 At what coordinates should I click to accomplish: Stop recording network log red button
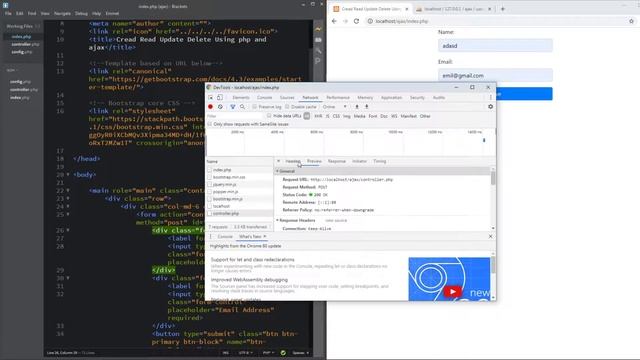click(210, 107)
